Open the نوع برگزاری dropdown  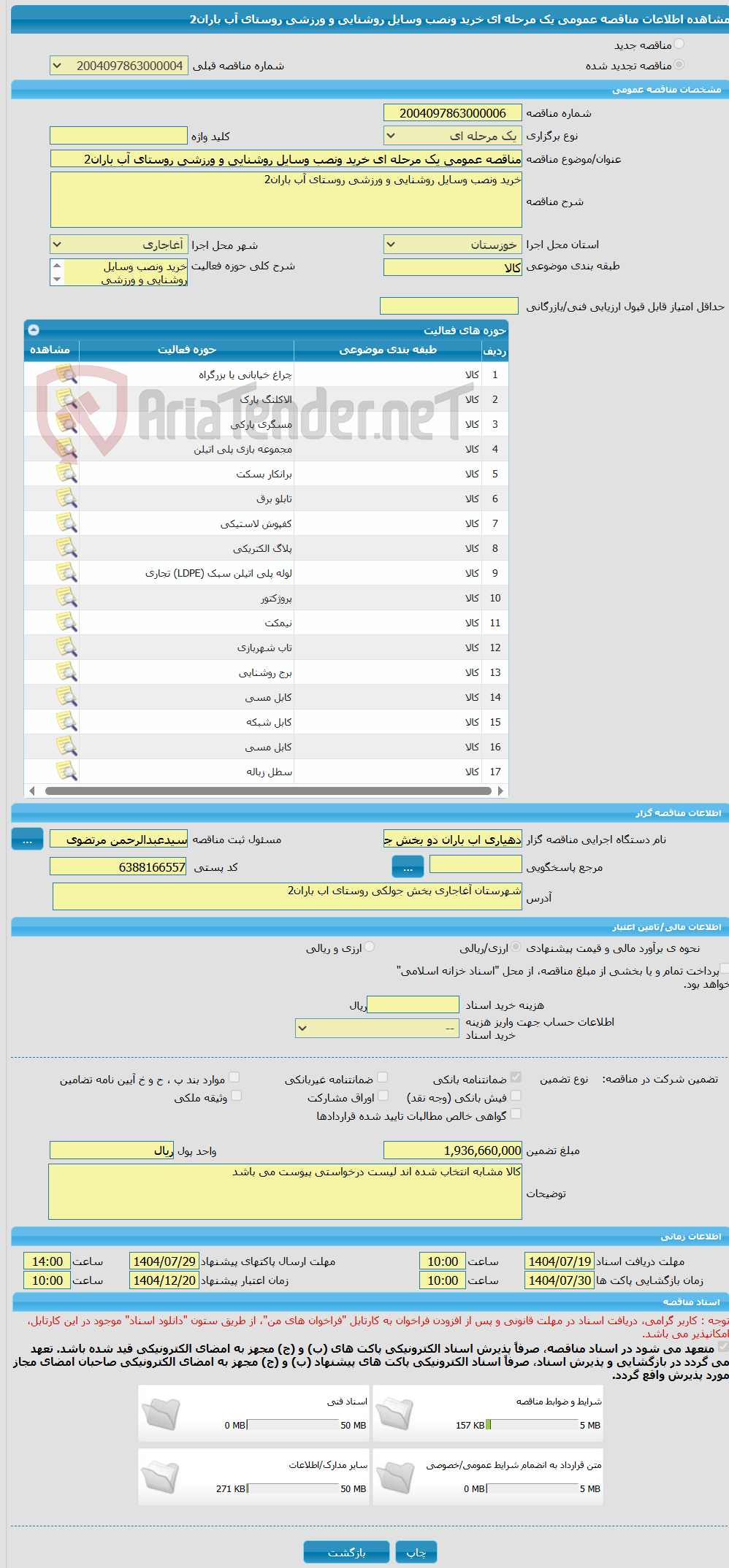453,136
